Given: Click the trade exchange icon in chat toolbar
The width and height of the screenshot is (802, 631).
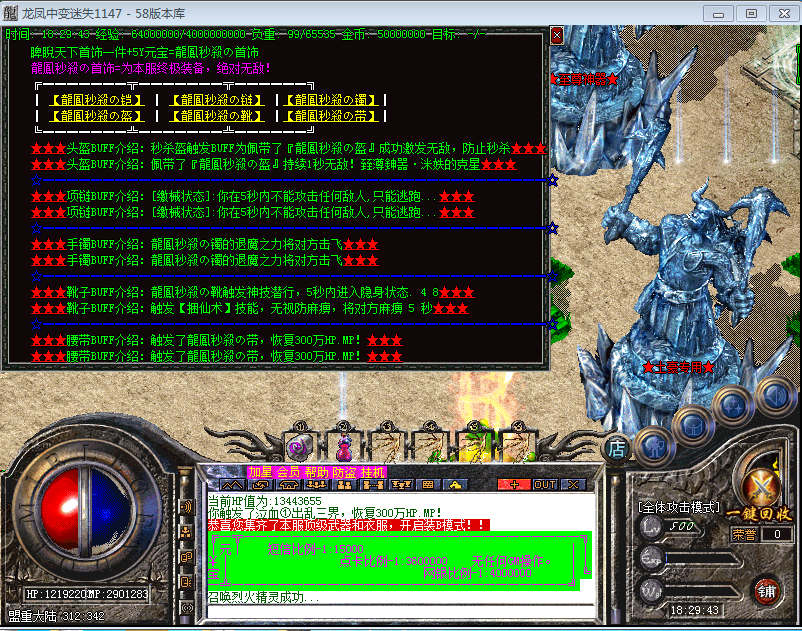Looking at the screenshot, I should [260, 485].
